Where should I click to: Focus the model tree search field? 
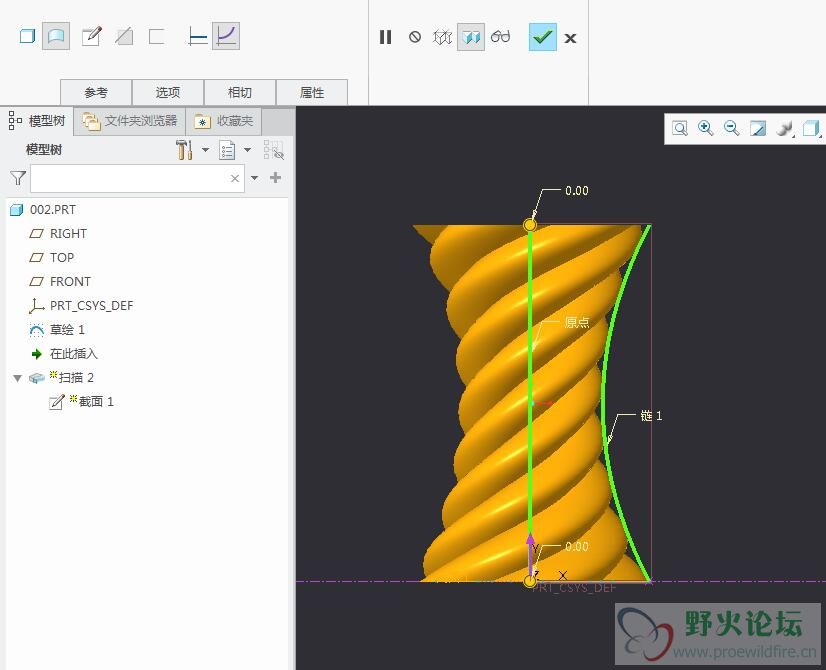[x=137, y=178]
